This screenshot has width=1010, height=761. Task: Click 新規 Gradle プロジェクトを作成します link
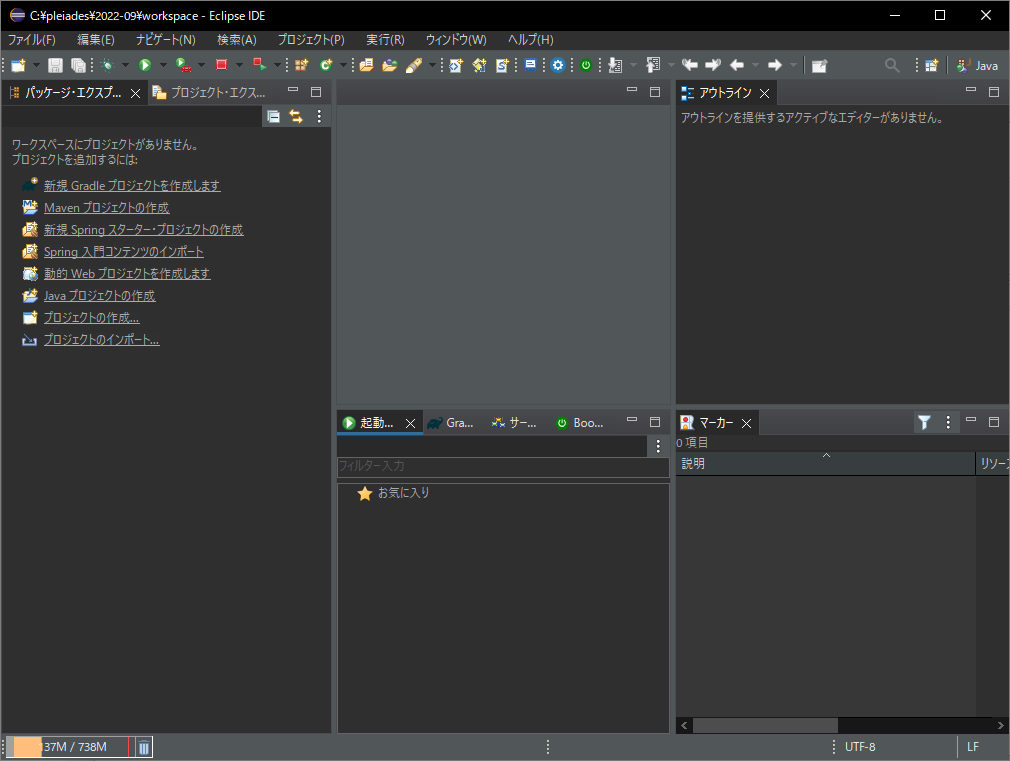[x=132, y=186]
